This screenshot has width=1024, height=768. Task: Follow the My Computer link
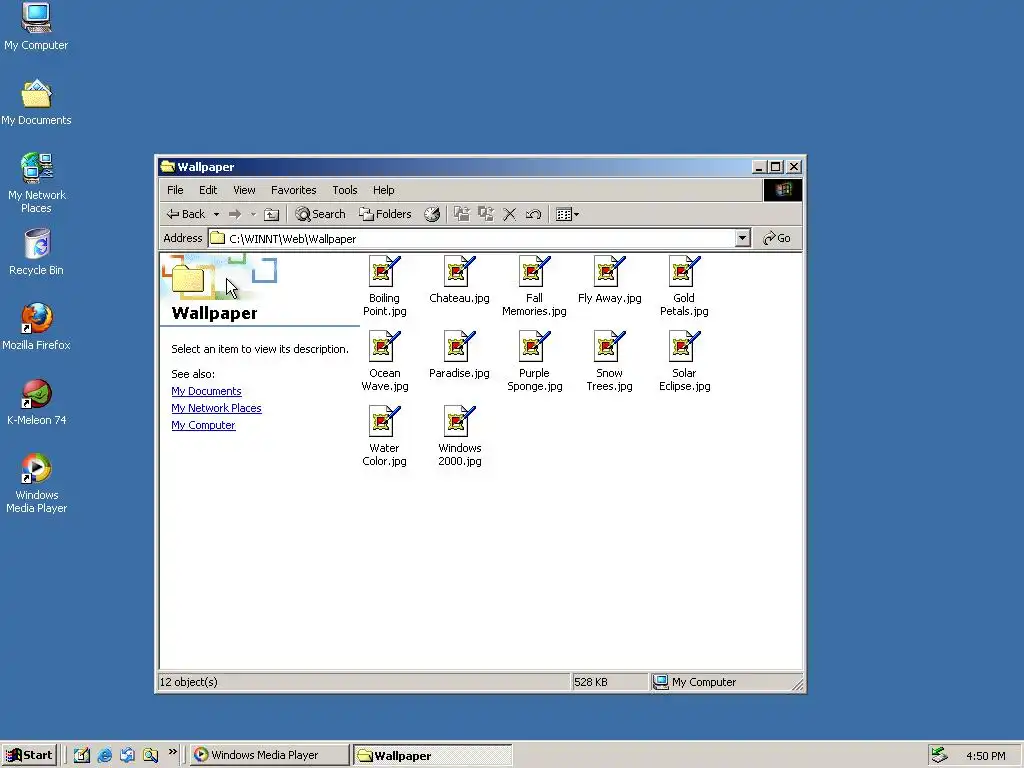coord(203,425)
